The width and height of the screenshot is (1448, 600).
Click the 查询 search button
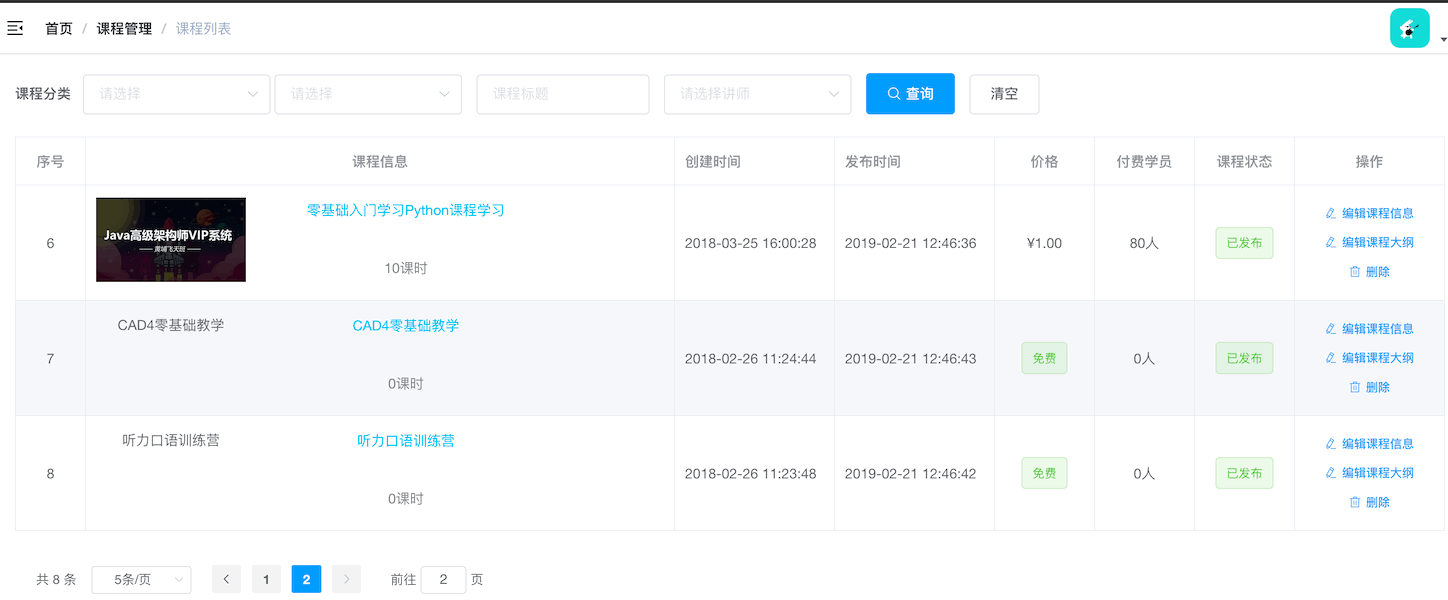(x=910, y=94)
